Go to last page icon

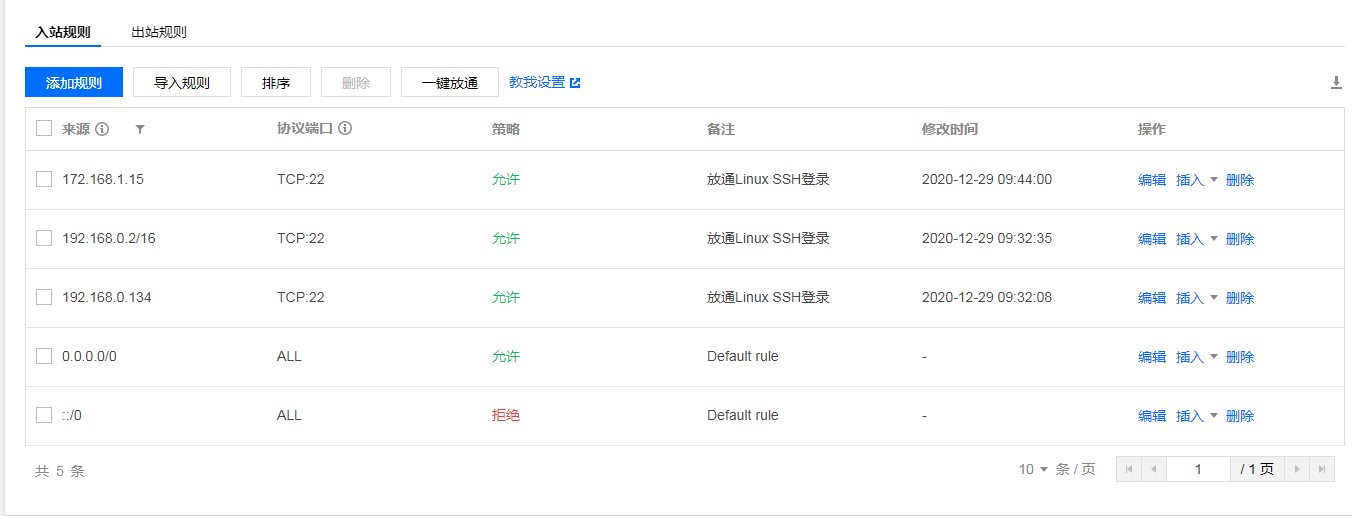[1322, 469]
